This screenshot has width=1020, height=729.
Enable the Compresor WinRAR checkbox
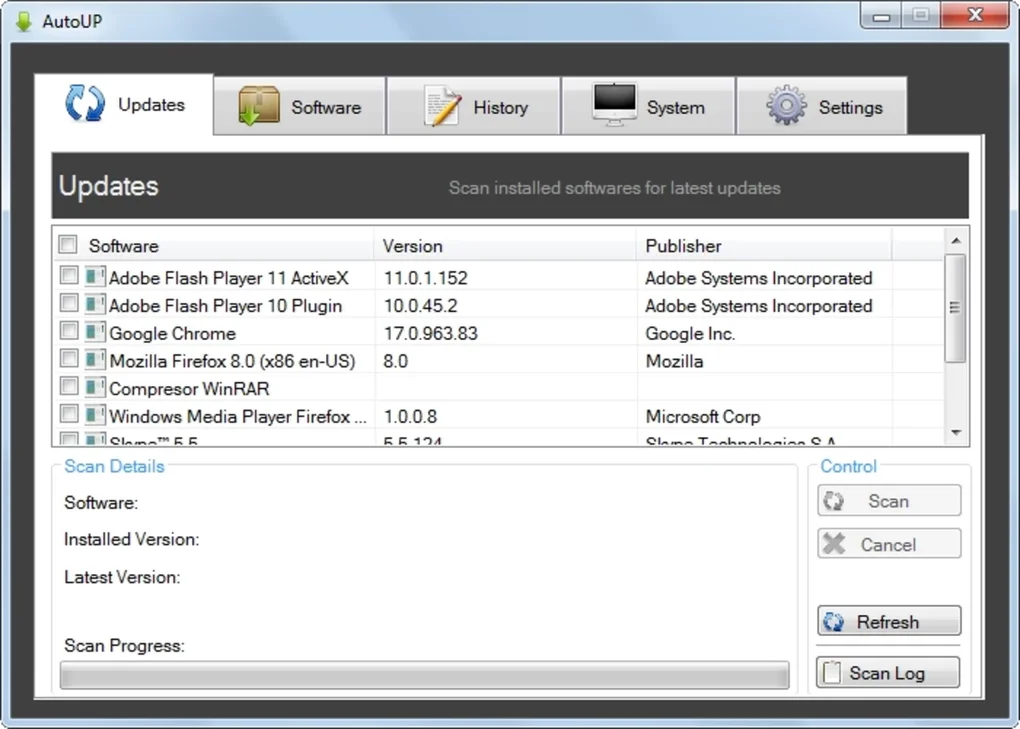69,386
